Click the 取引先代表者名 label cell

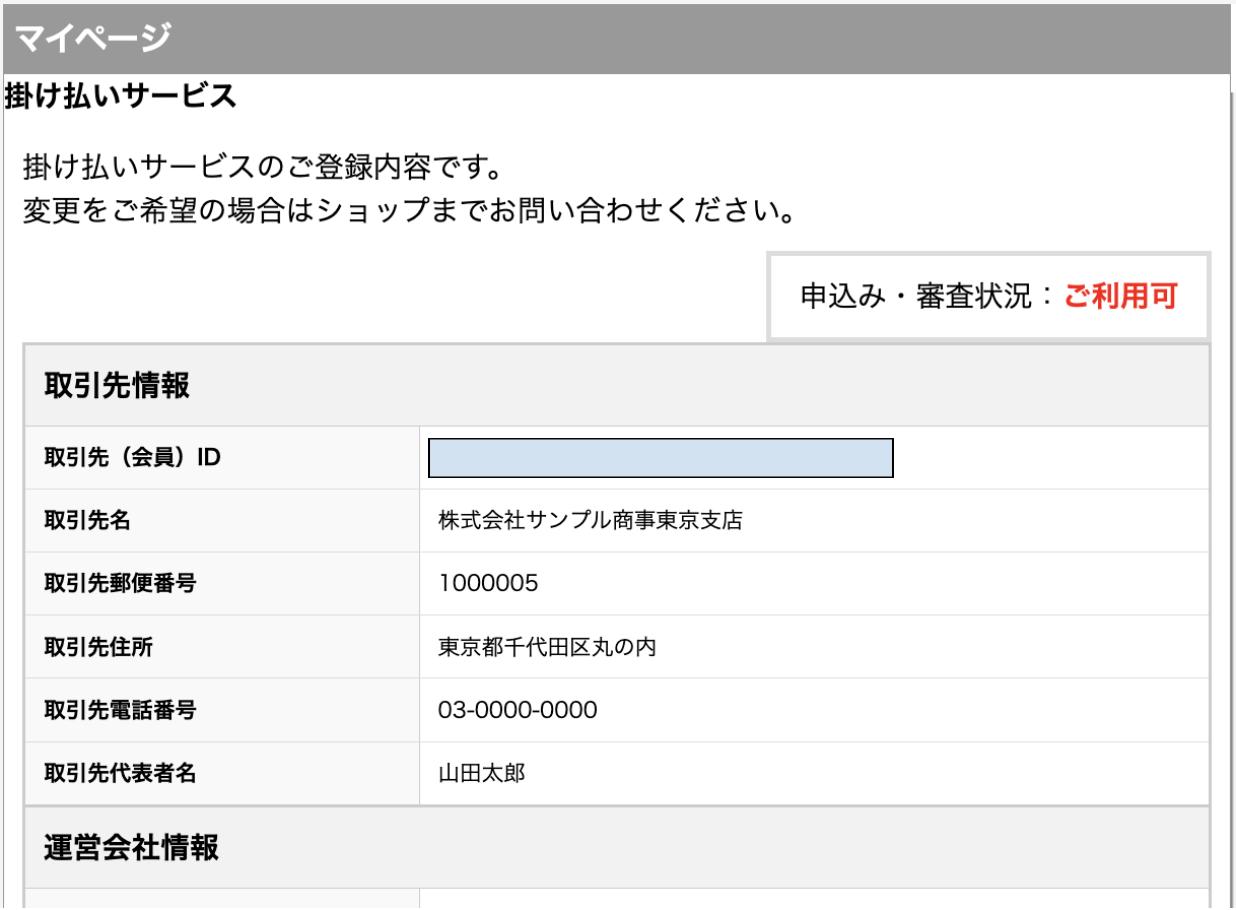coord(222,773)
